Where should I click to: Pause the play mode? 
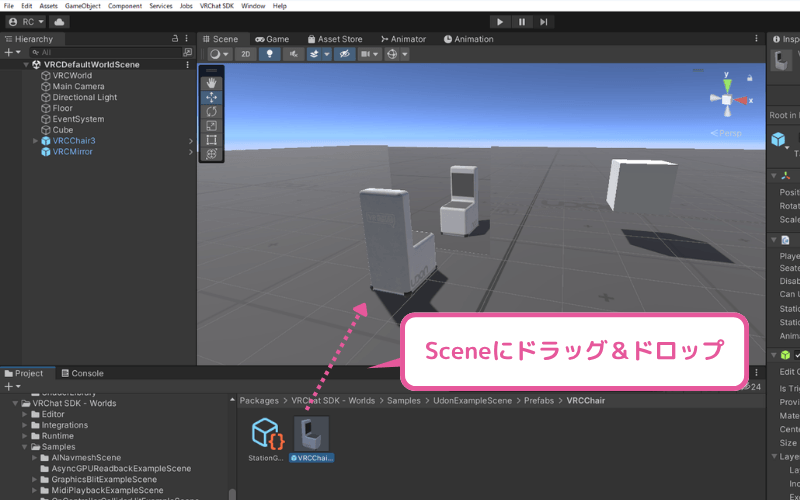[x=522, y=22]
